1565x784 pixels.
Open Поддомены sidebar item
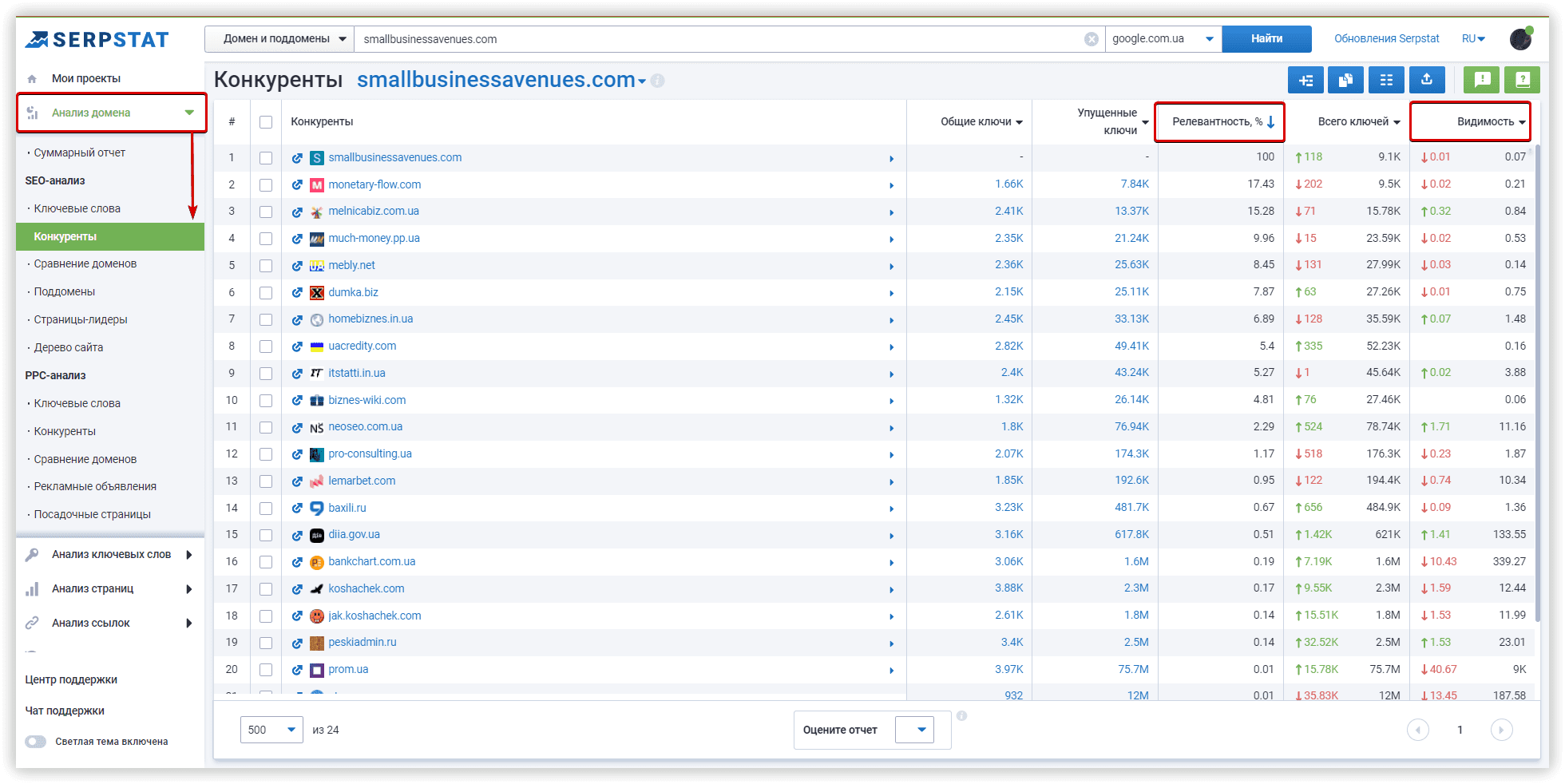64,292
